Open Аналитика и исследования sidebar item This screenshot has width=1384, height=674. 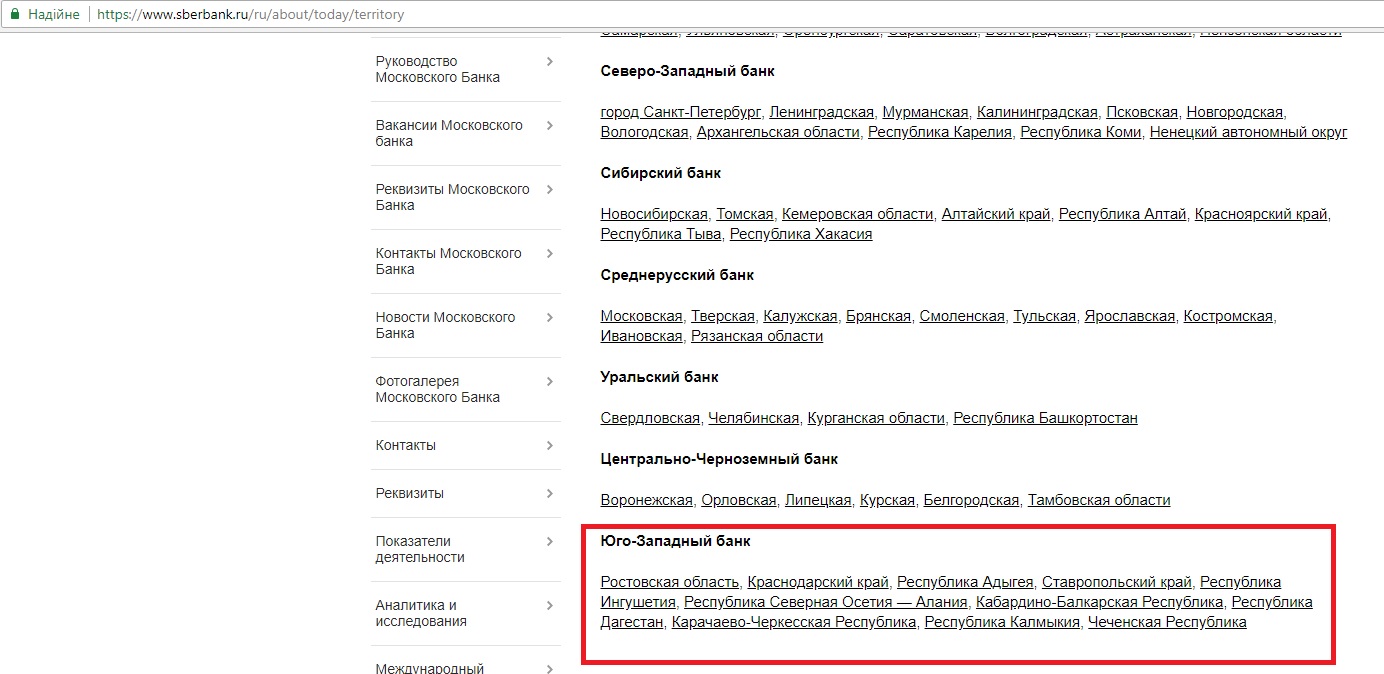click(422, 613)
